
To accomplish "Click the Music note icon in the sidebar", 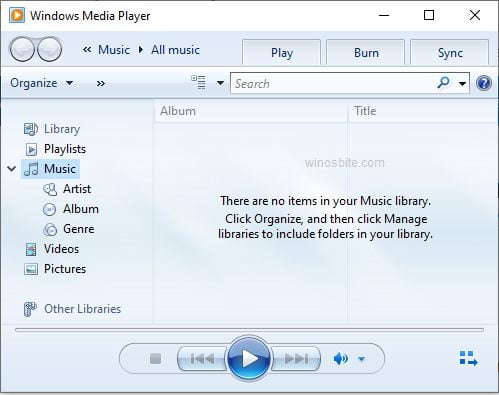I will (31, 169).
